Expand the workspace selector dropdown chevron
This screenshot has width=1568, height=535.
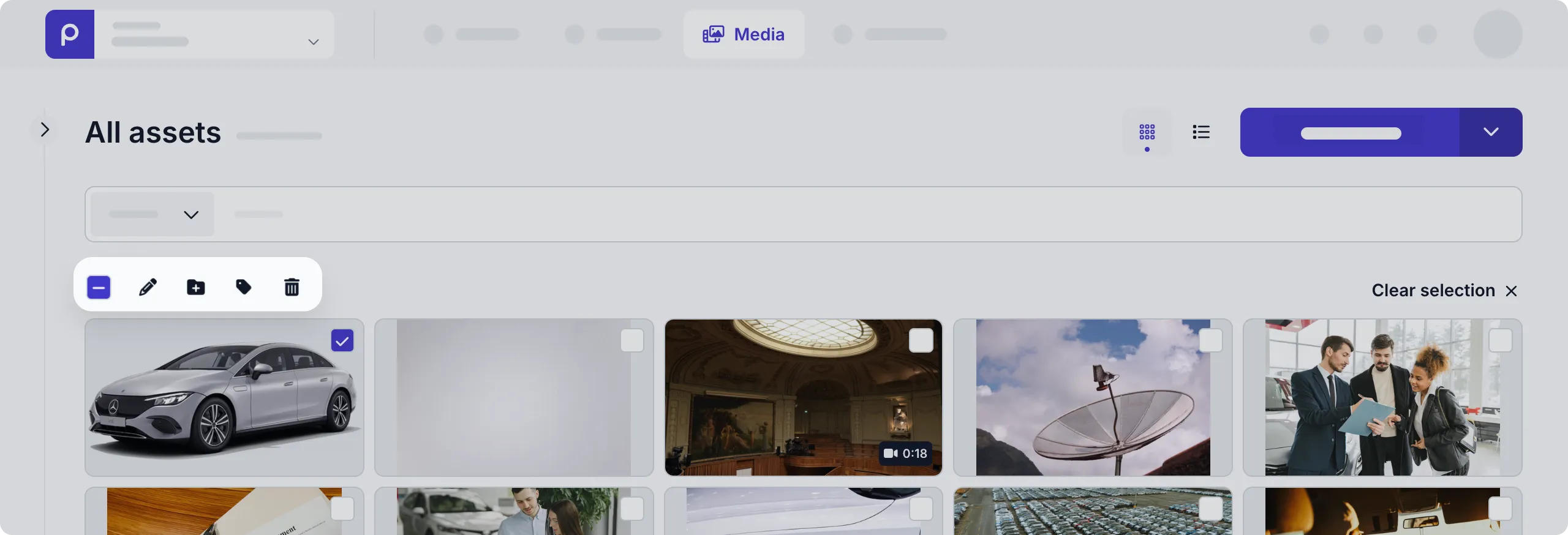pos(314,42)
